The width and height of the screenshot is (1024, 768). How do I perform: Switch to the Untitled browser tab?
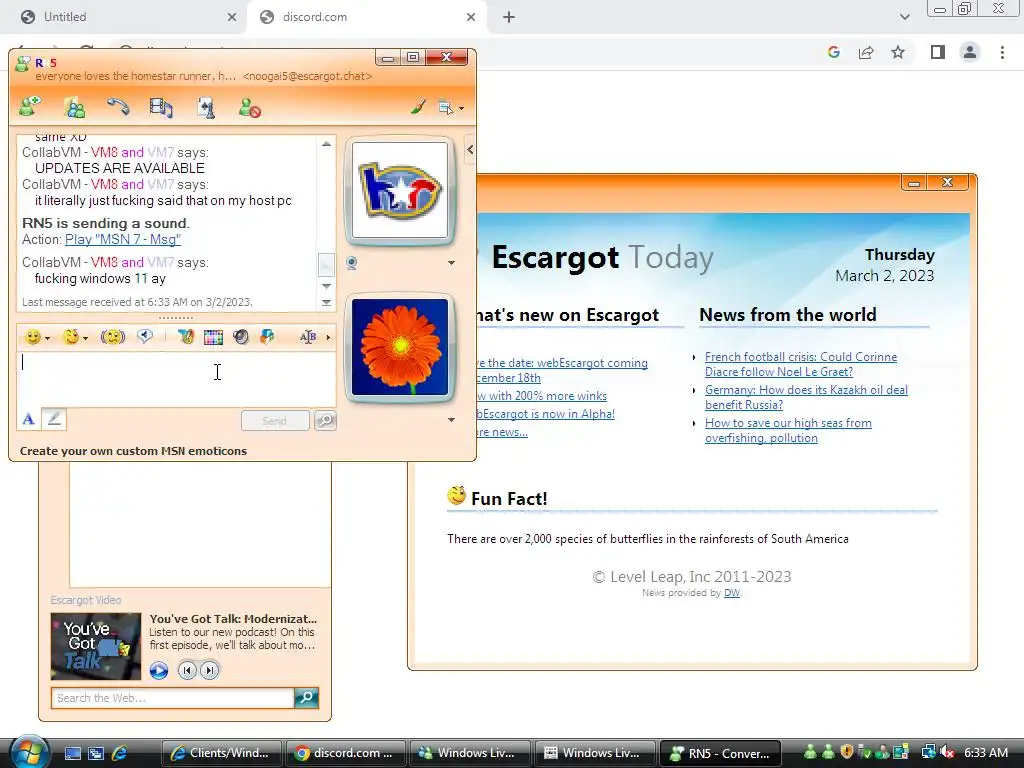click(x=123, y=17)
